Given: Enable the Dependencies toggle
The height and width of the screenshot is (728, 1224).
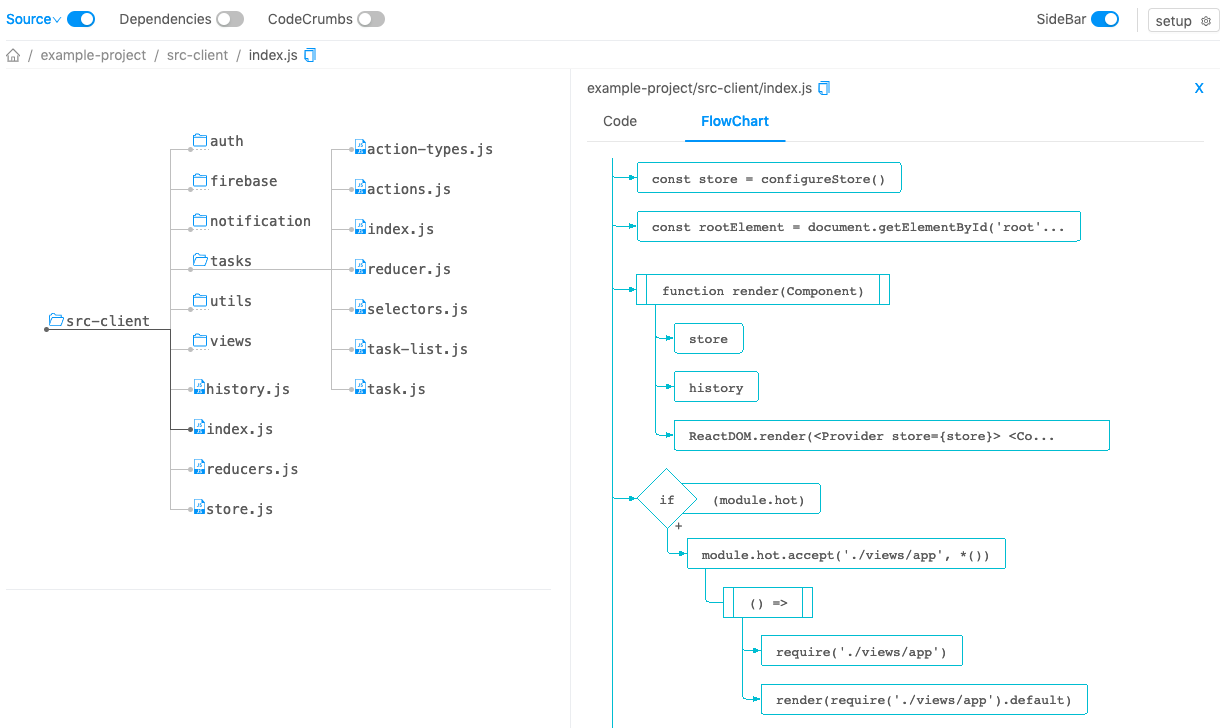Looking at the screenshot, I should click(x=230, y=19).
